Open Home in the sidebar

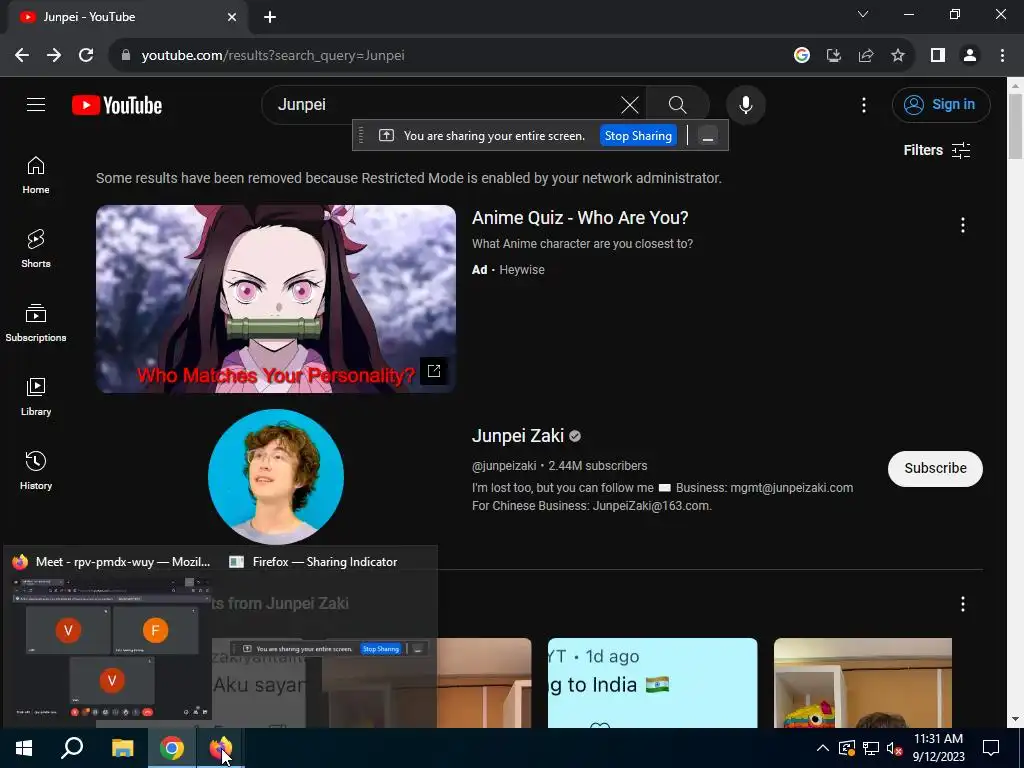[x=36, y=175]
